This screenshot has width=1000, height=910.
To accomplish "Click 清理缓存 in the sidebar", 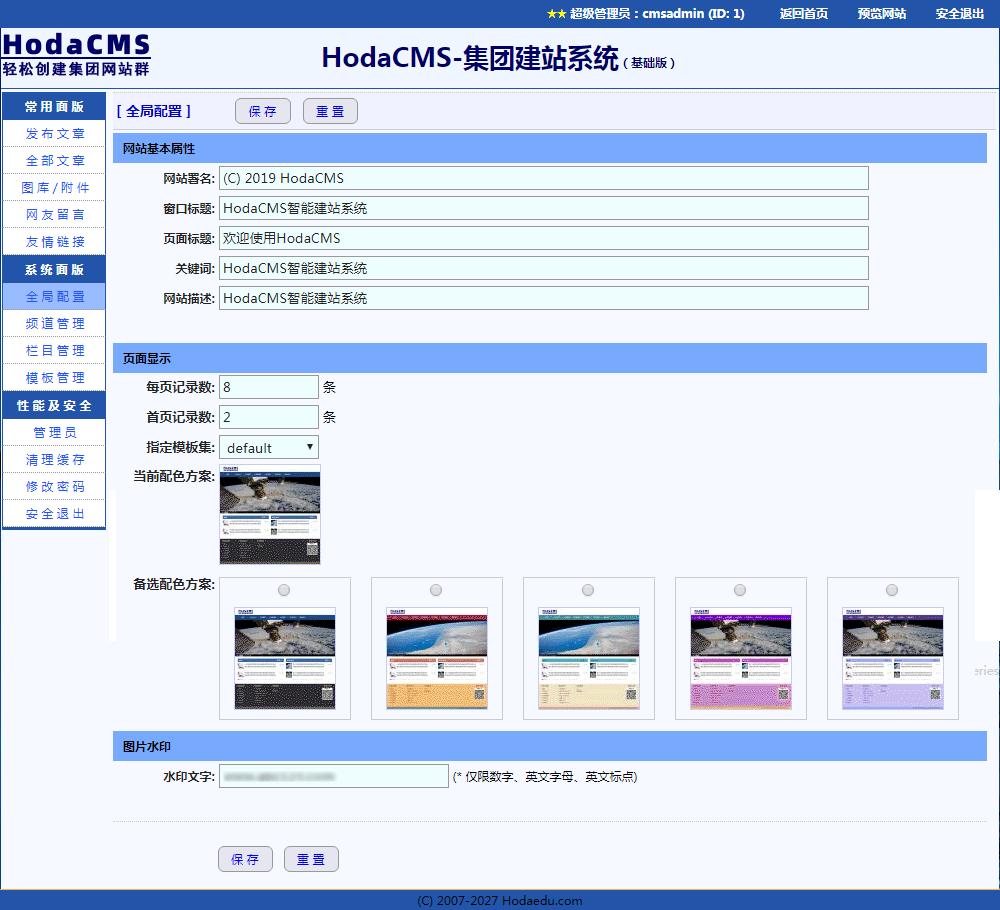I will [x=54, y=460].
